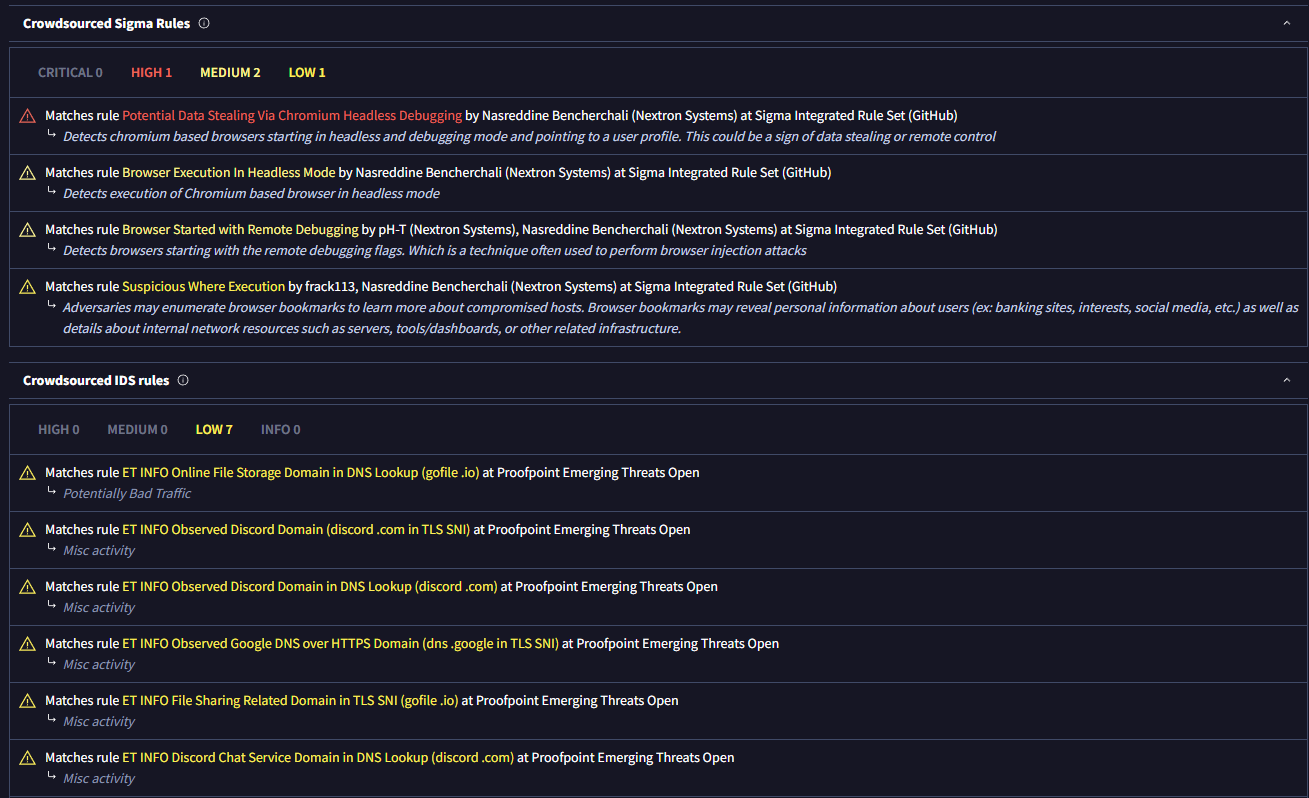
Task: Open Browser Execution In Headless Mode rule
Action: coord(229,173)
